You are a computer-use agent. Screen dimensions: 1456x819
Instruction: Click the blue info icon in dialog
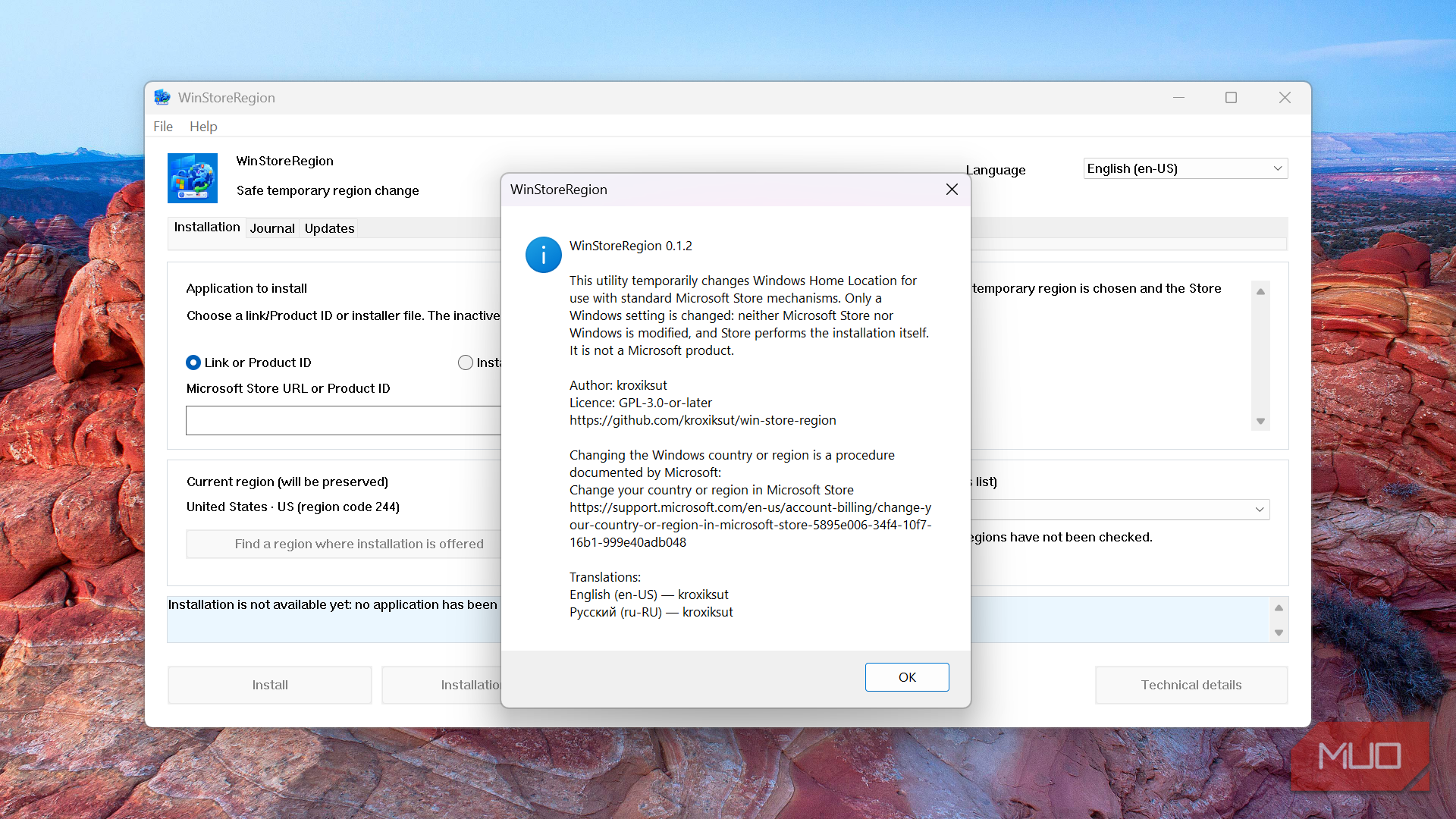tap(543, 255)
